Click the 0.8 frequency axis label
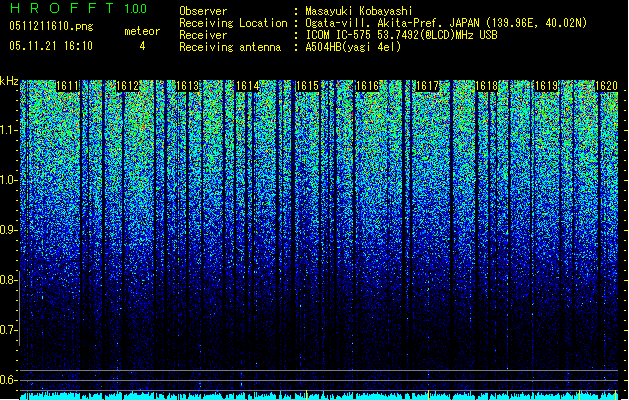Image resolution: width=629 pixels, height=400 pixels. (9, 280)
